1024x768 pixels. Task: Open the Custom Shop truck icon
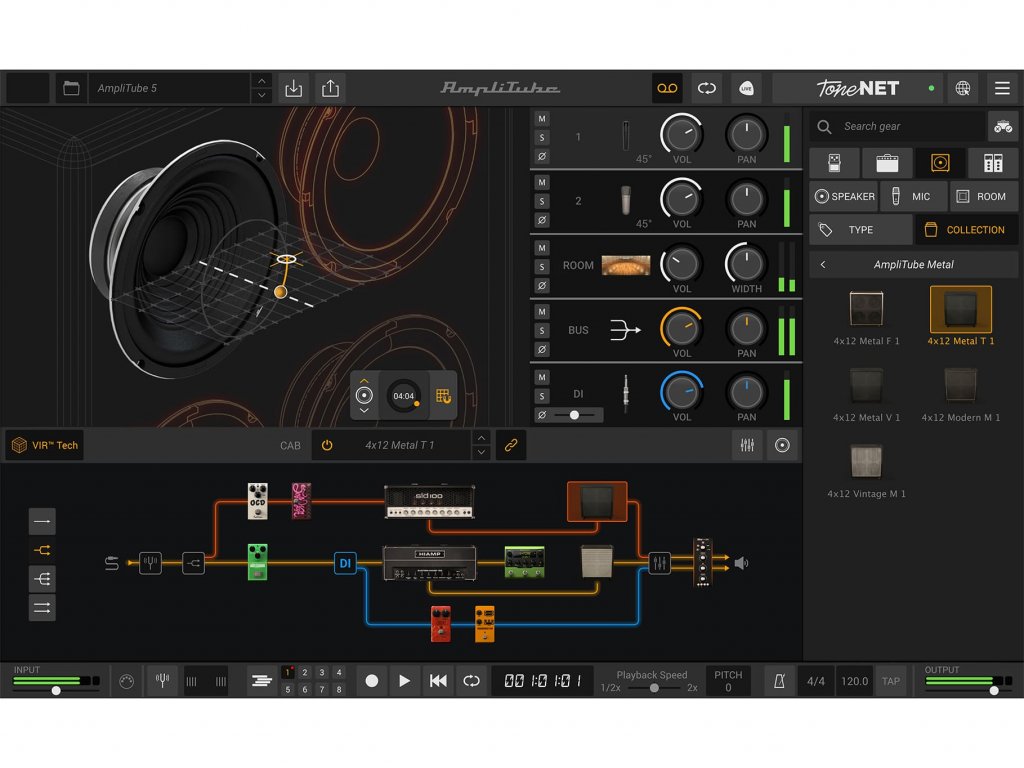(1003, 126)
